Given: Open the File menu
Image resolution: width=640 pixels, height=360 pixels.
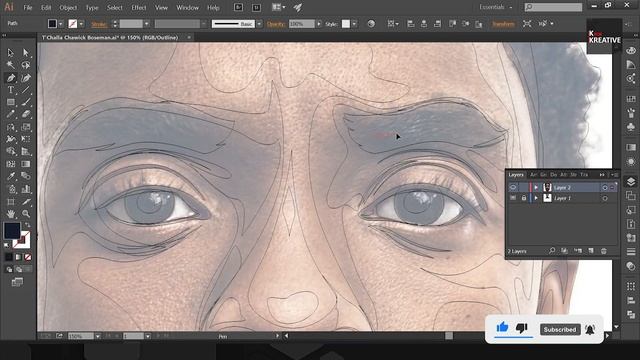Looking at the screenshot, I should [28, 7].
